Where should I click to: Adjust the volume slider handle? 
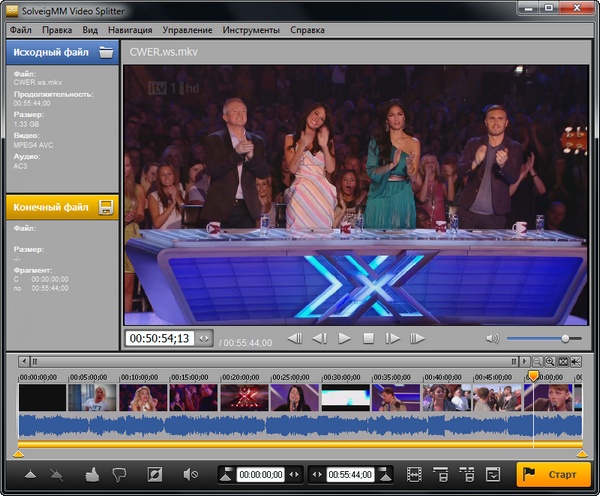(x=565, y=339)
